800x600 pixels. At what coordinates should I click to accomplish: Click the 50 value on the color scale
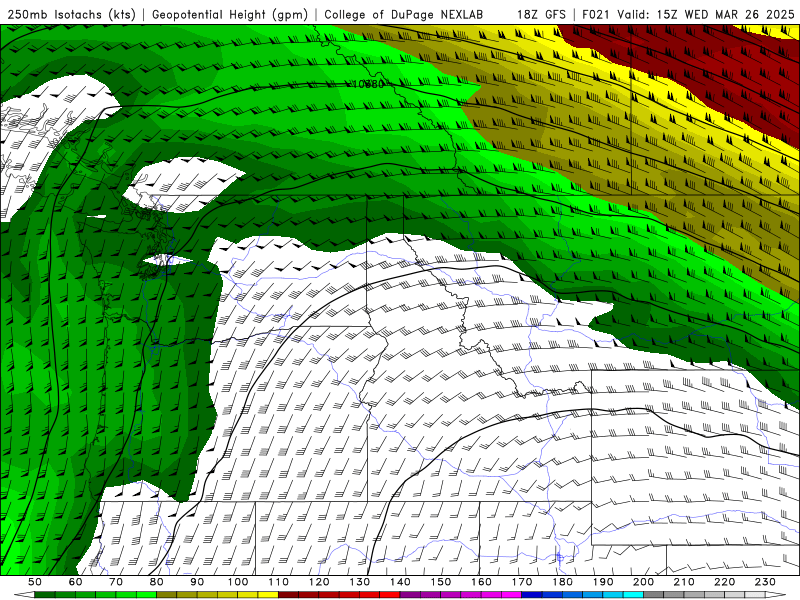35,582
